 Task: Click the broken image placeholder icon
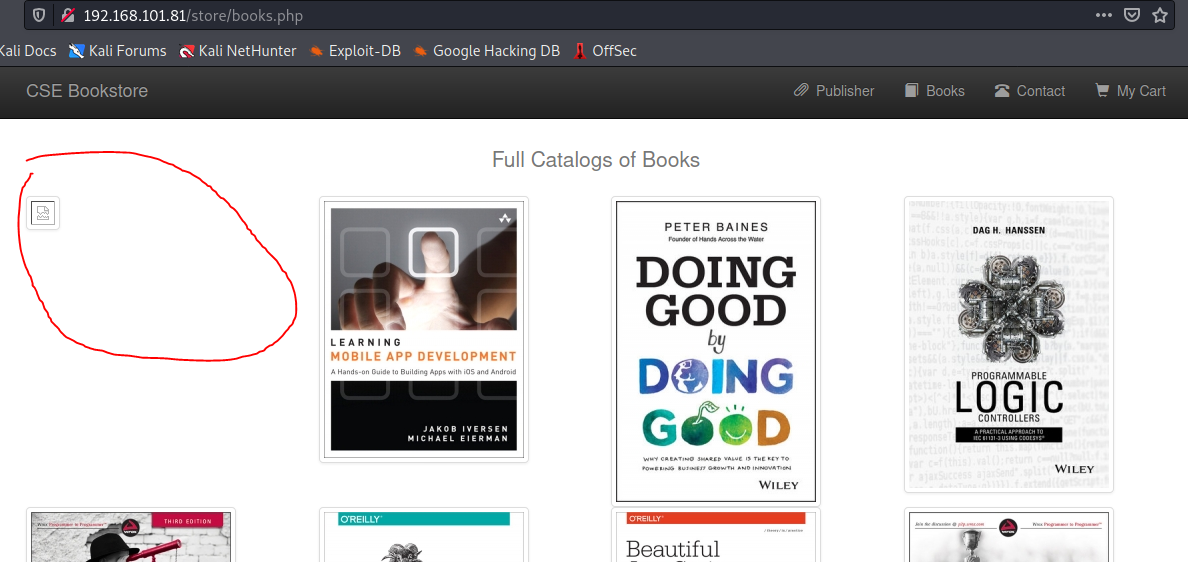coord(43,212)
